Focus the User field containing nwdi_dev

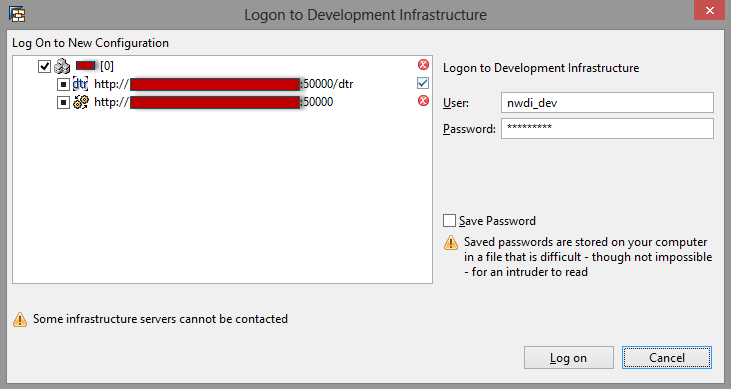pos(607,103)
